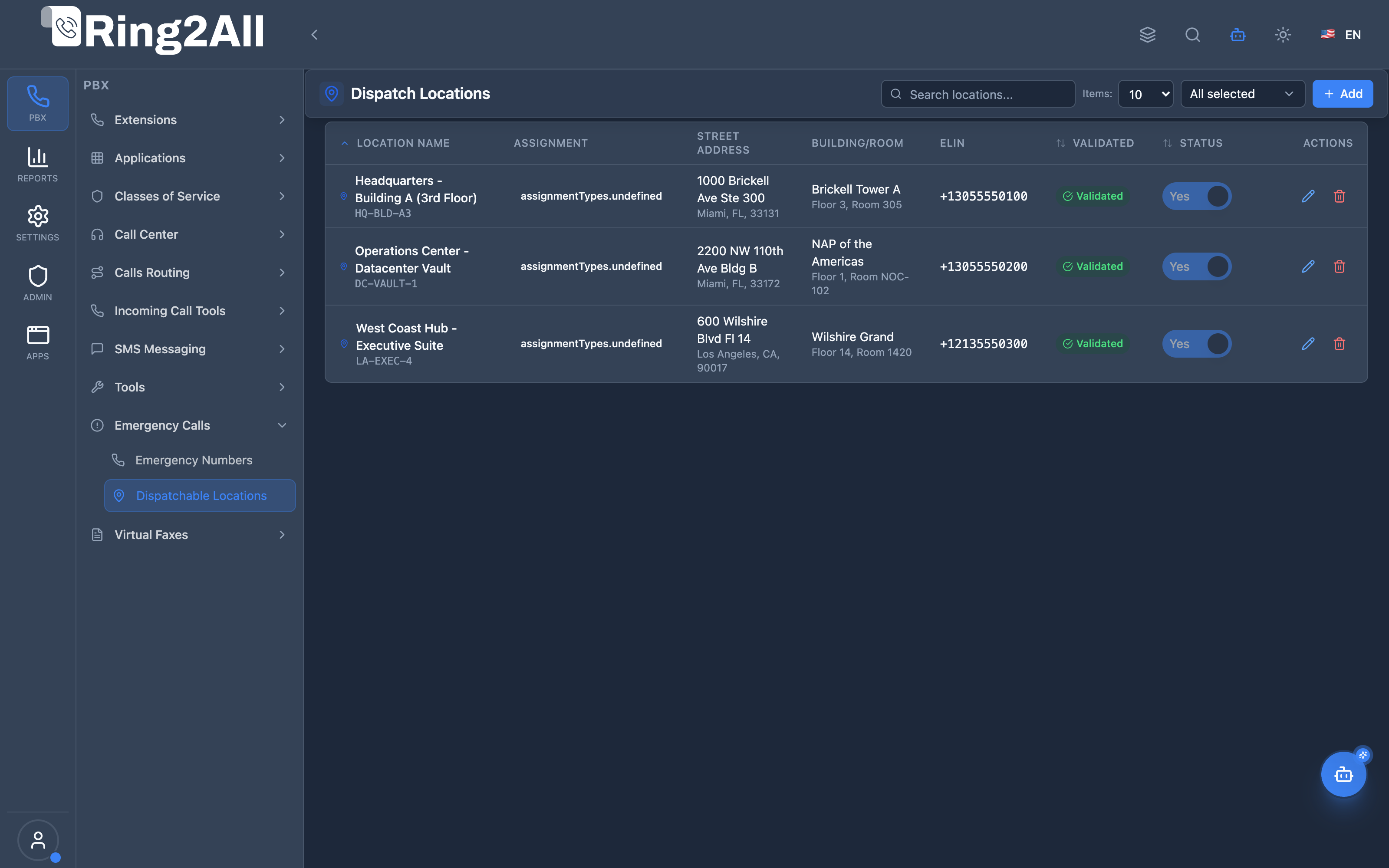1389x868 pixels.
Task: Open the Reports section icon
Action: (x=37, y=164)
